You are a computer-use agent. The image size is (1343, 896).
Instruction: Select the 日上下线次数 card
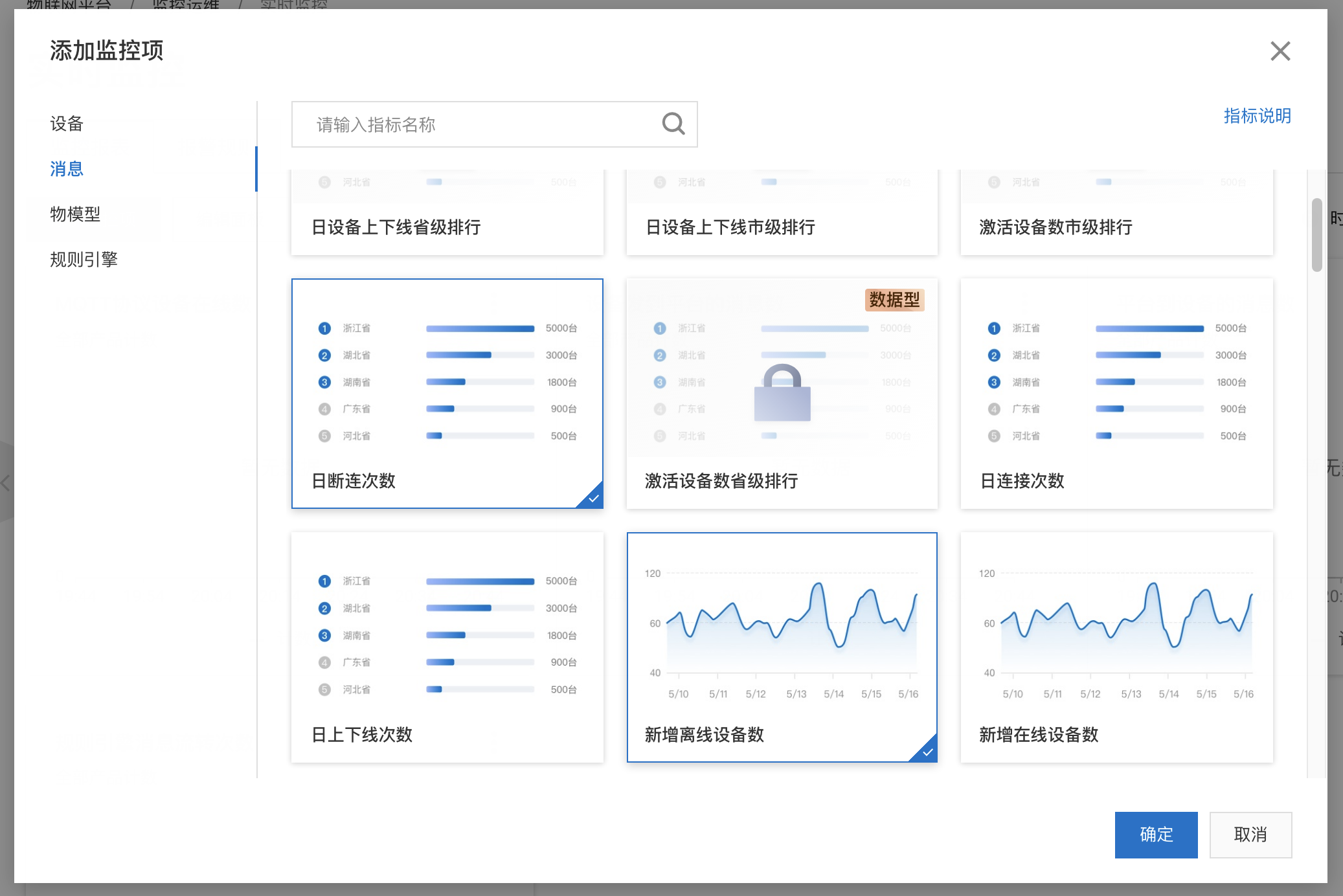[x=447, y=647]
